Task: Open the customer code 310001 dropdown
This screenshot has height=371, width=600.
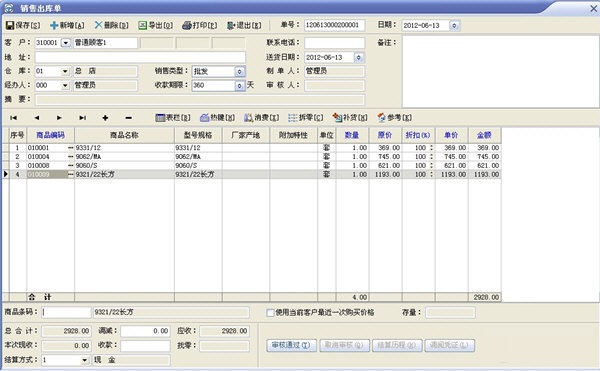Action: tap(66, 43)
